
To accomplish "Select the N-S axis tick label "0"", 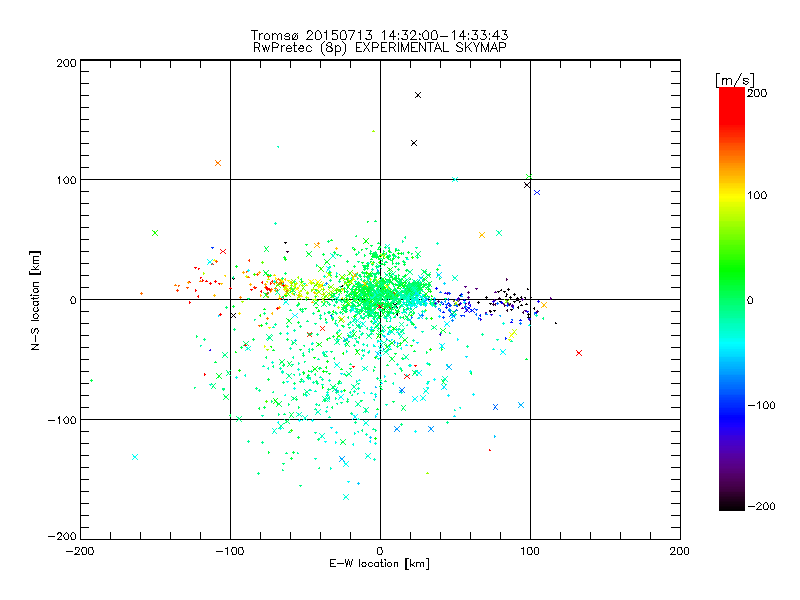I will (x=73, y=300).
